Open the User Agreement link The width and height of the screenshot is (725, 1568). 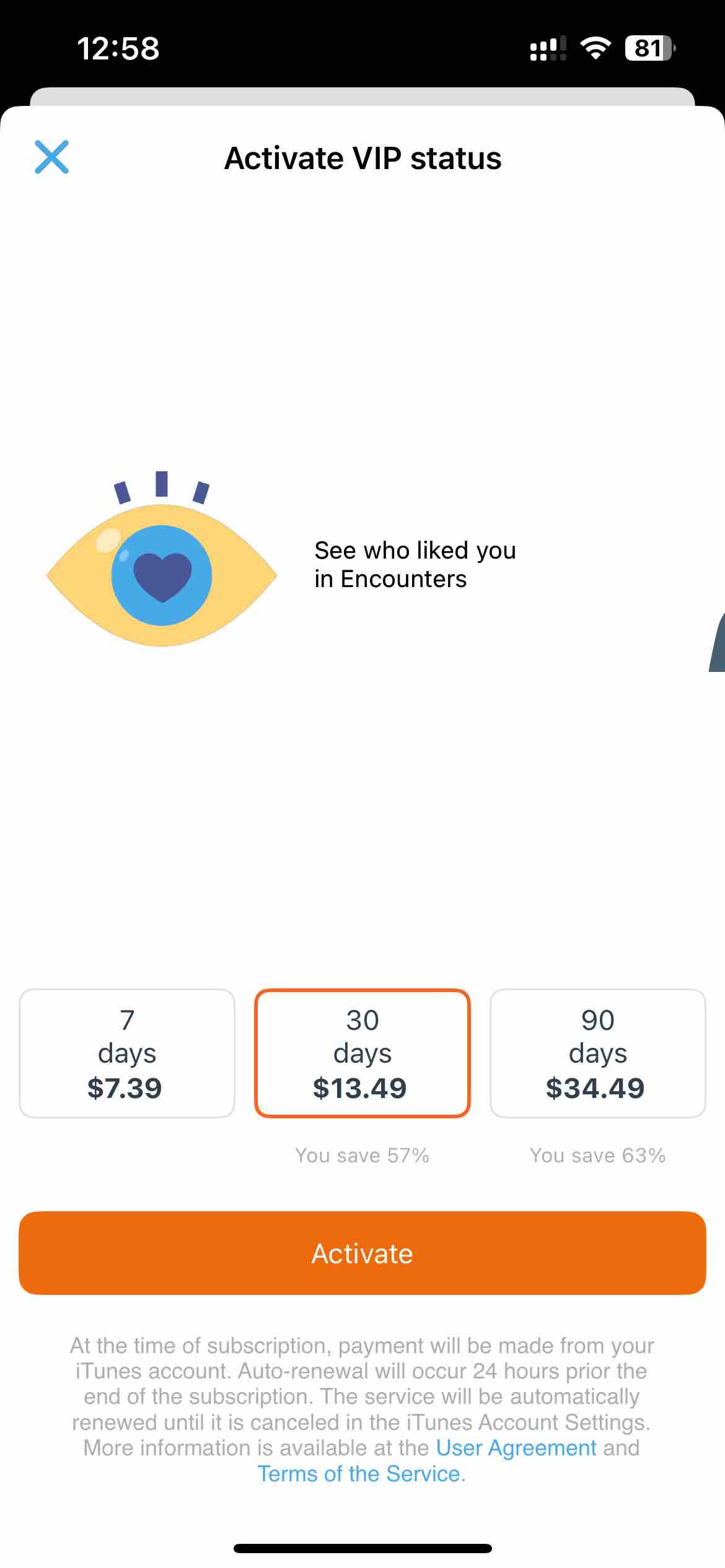point(516,1448)
